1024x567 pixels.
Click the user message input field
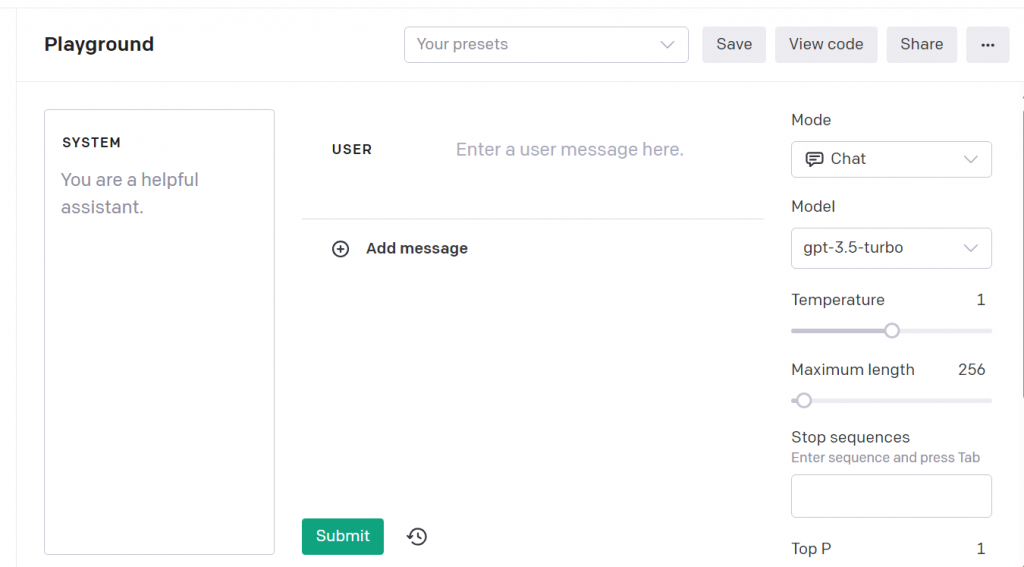point(570,150)
